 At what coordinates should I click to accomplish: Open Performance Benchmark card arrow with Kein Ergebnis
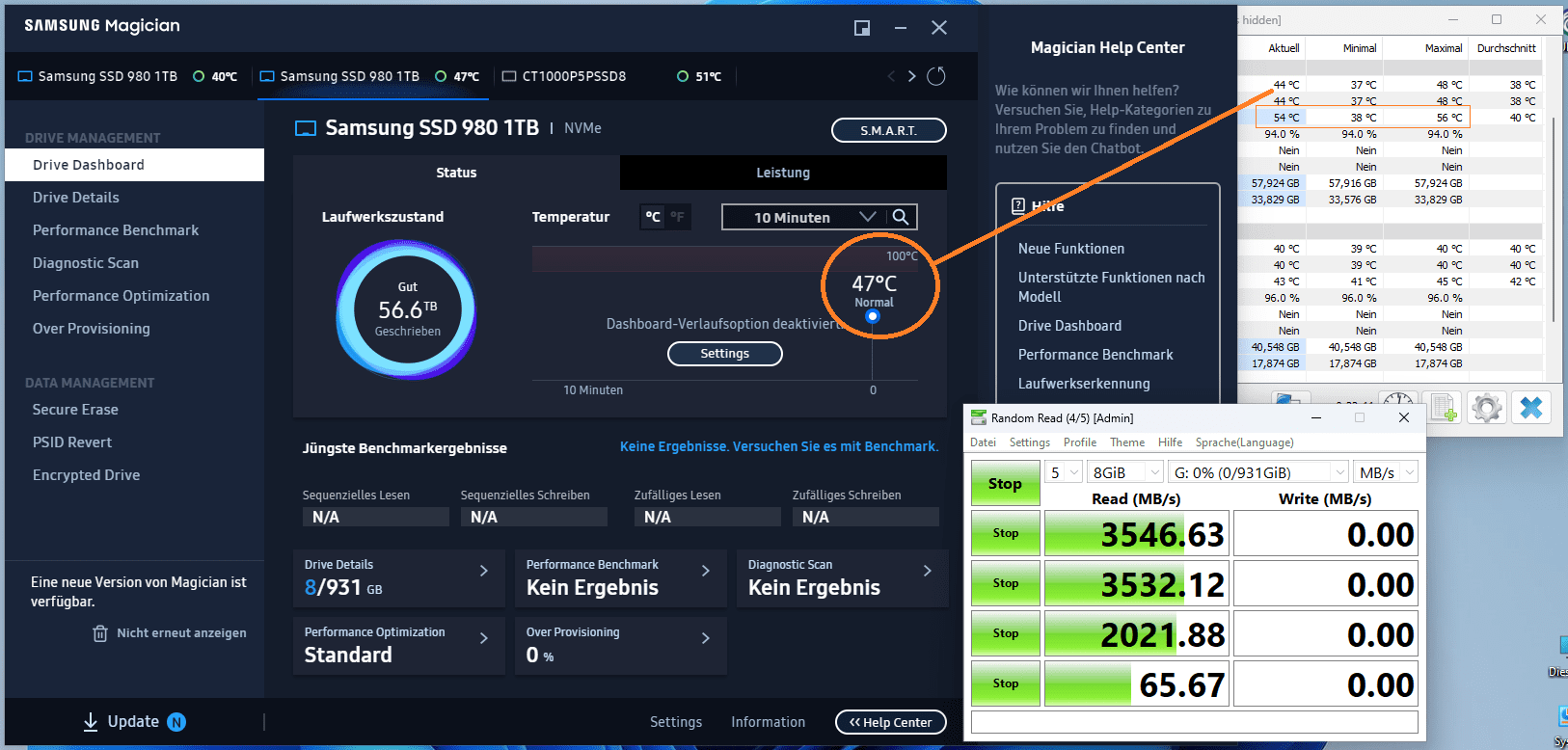pyautogui.click(x=705, y=571)
